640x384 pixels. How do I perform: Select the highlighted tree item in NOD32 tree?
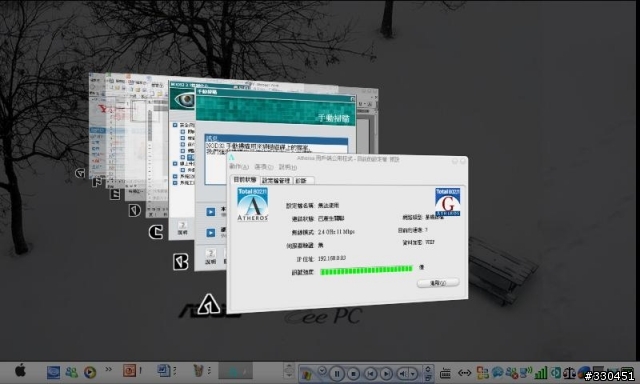click(191, 157)
